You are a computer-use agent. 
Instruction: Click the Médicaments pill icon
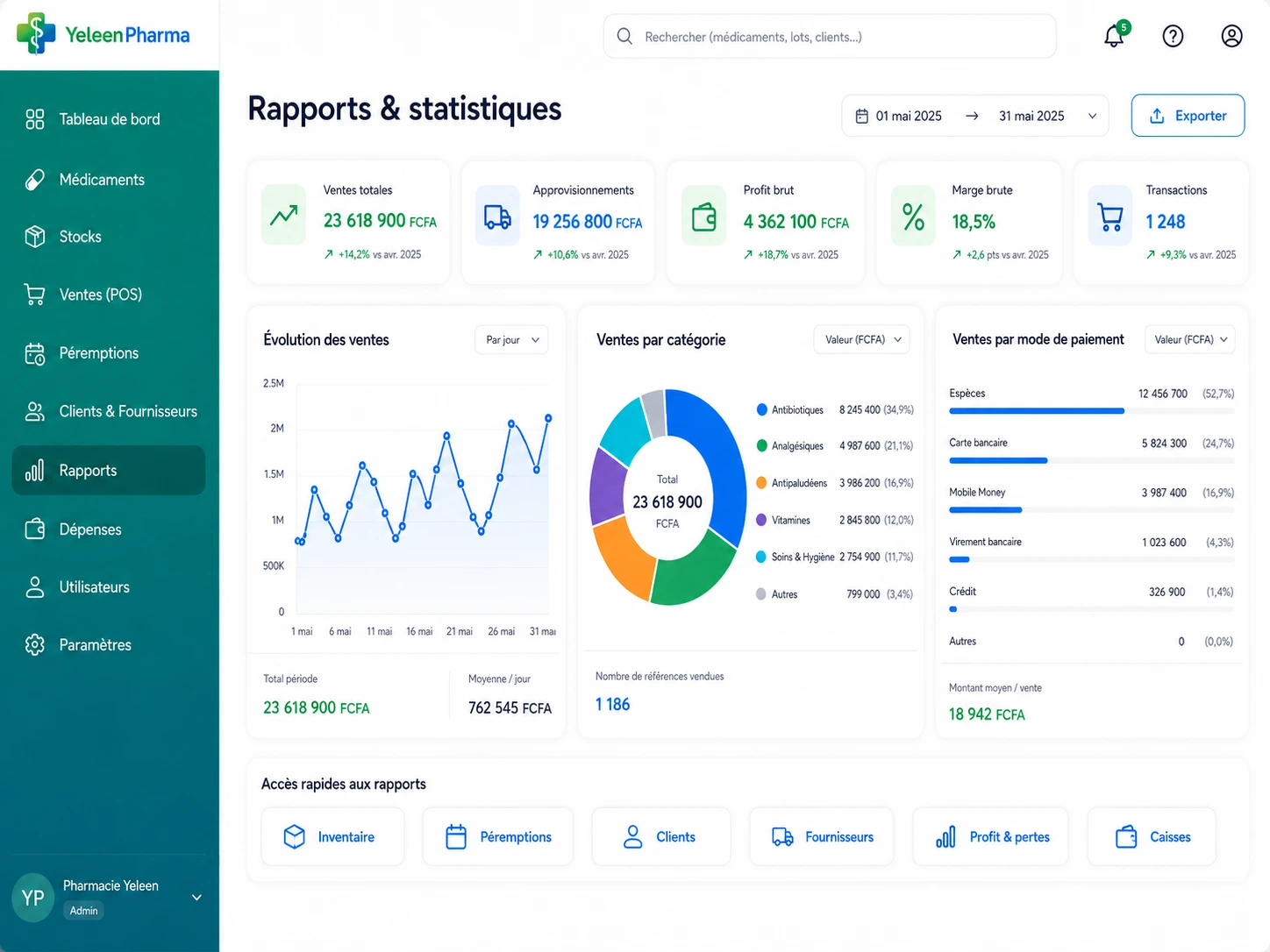(x=35, y=180)
